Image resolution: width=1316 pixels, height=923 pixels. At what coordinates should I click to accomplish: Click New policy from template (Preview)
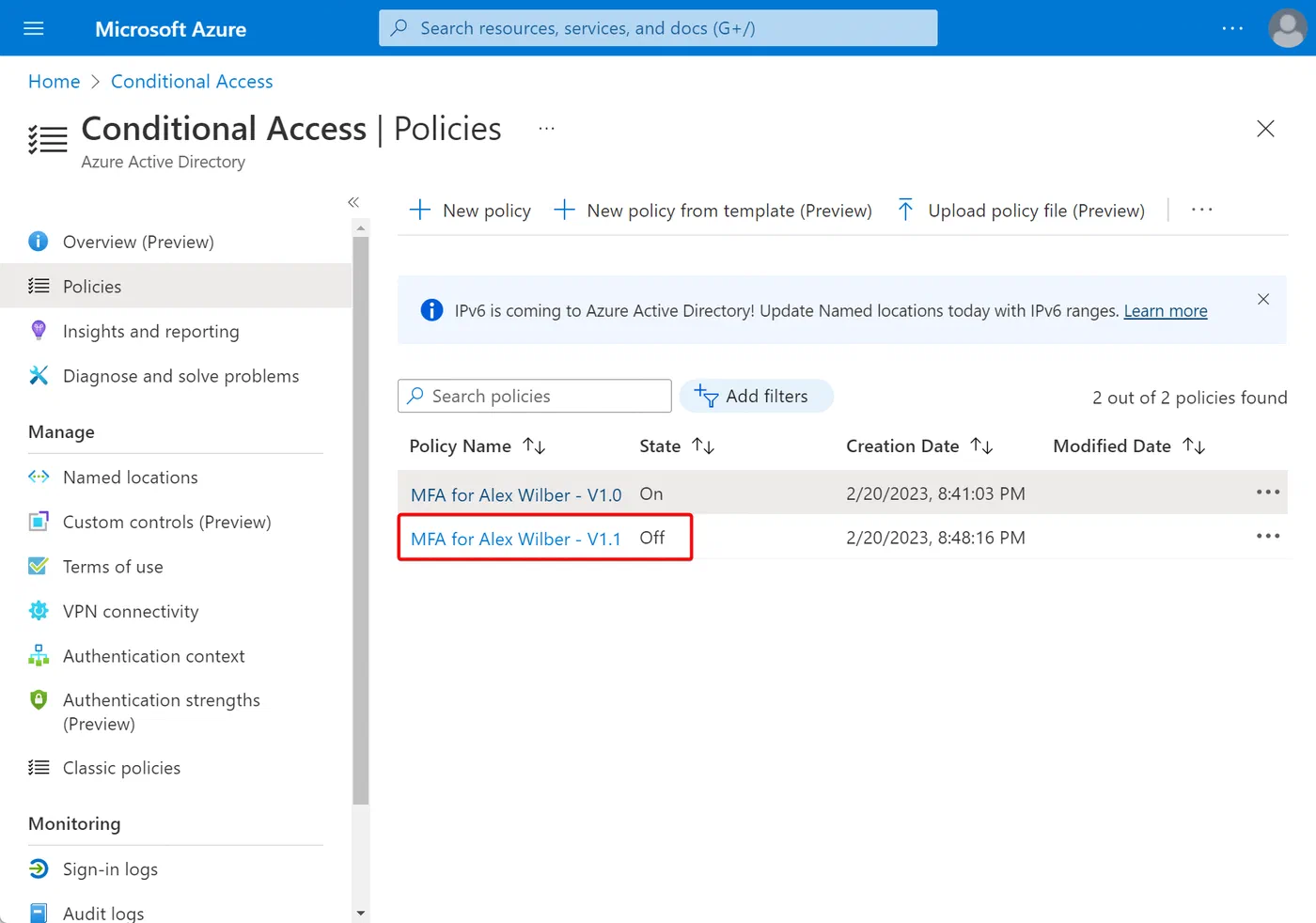point(713,211)
